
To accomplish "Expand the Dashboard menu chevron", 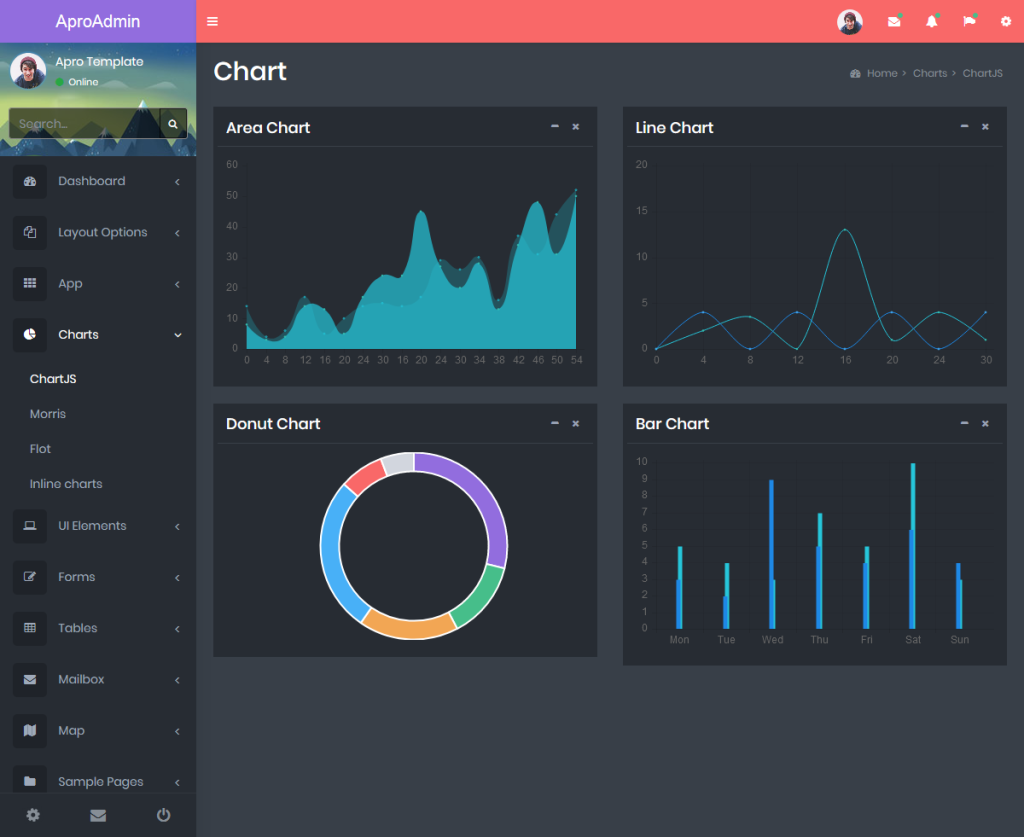I will pos(177,182).
